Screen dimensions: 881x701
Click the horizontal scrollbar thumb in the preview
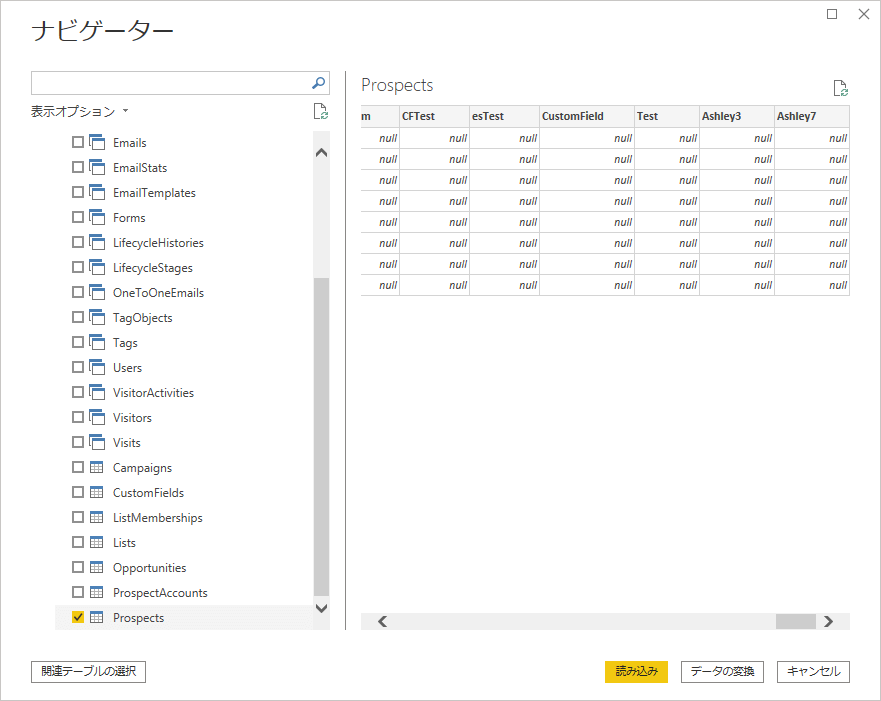[796, 621]
